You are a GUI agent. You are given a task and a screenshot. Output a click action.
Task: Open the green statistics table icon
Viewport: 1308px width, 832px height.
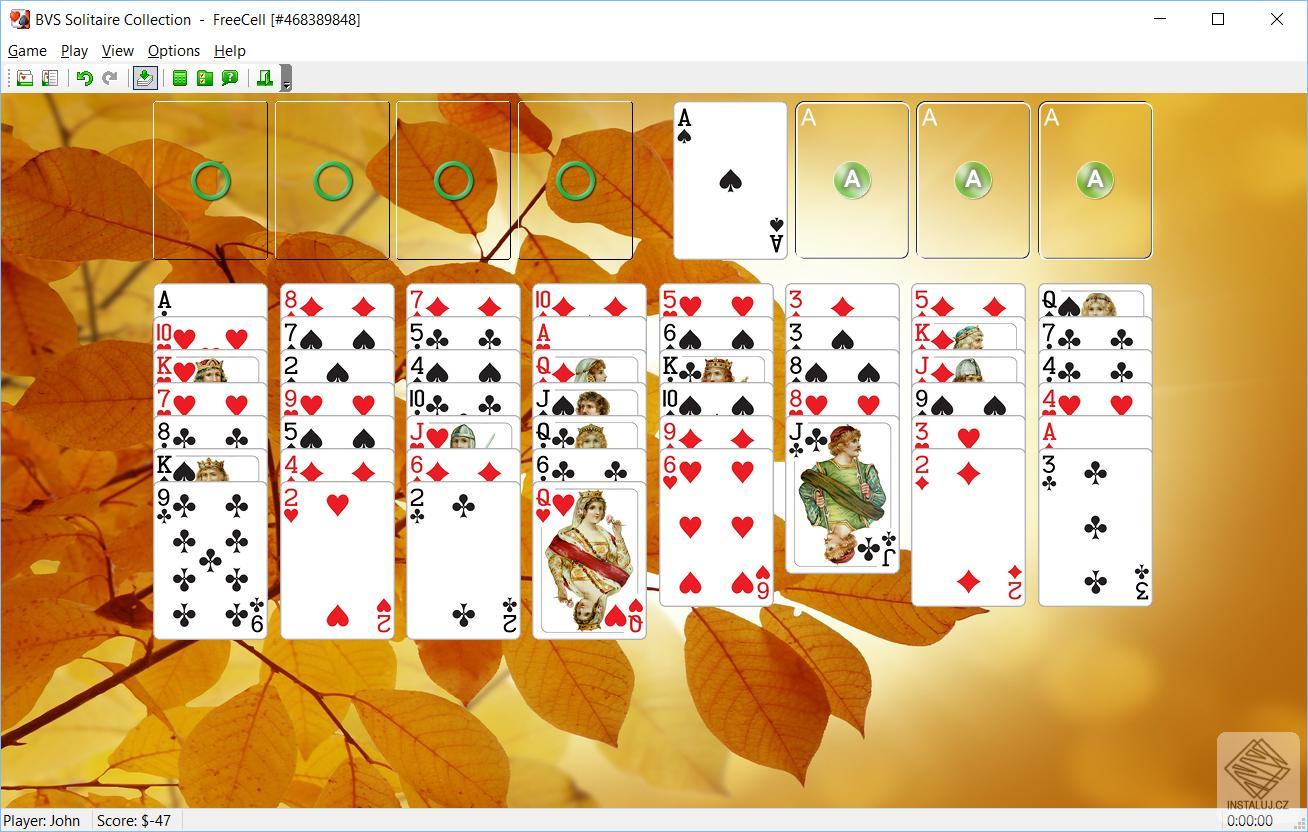180,78
